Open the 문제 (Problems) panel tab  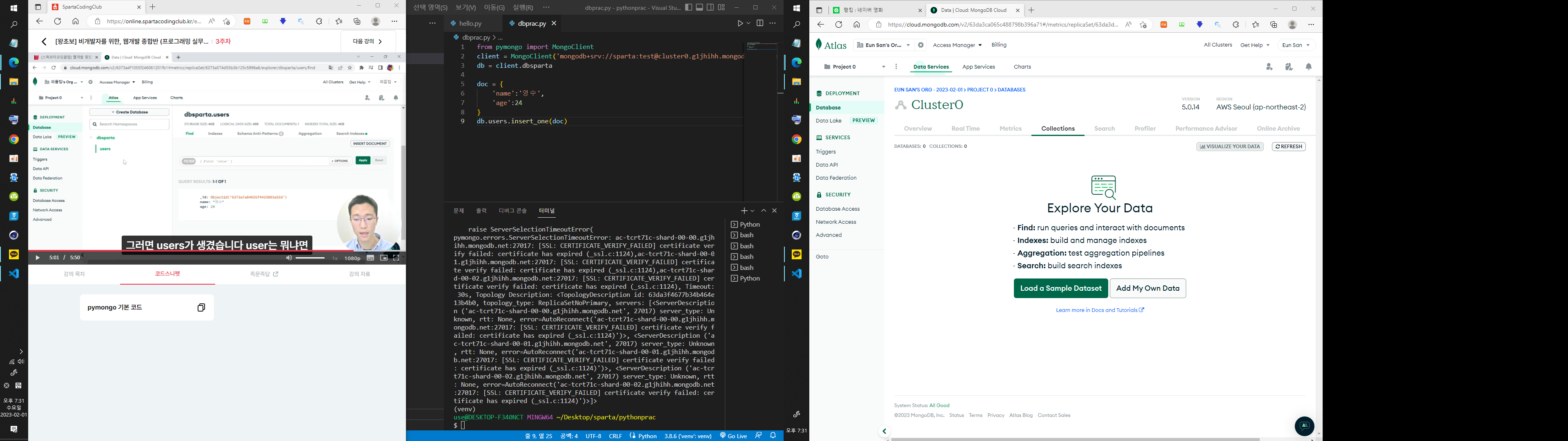point(458,211)
